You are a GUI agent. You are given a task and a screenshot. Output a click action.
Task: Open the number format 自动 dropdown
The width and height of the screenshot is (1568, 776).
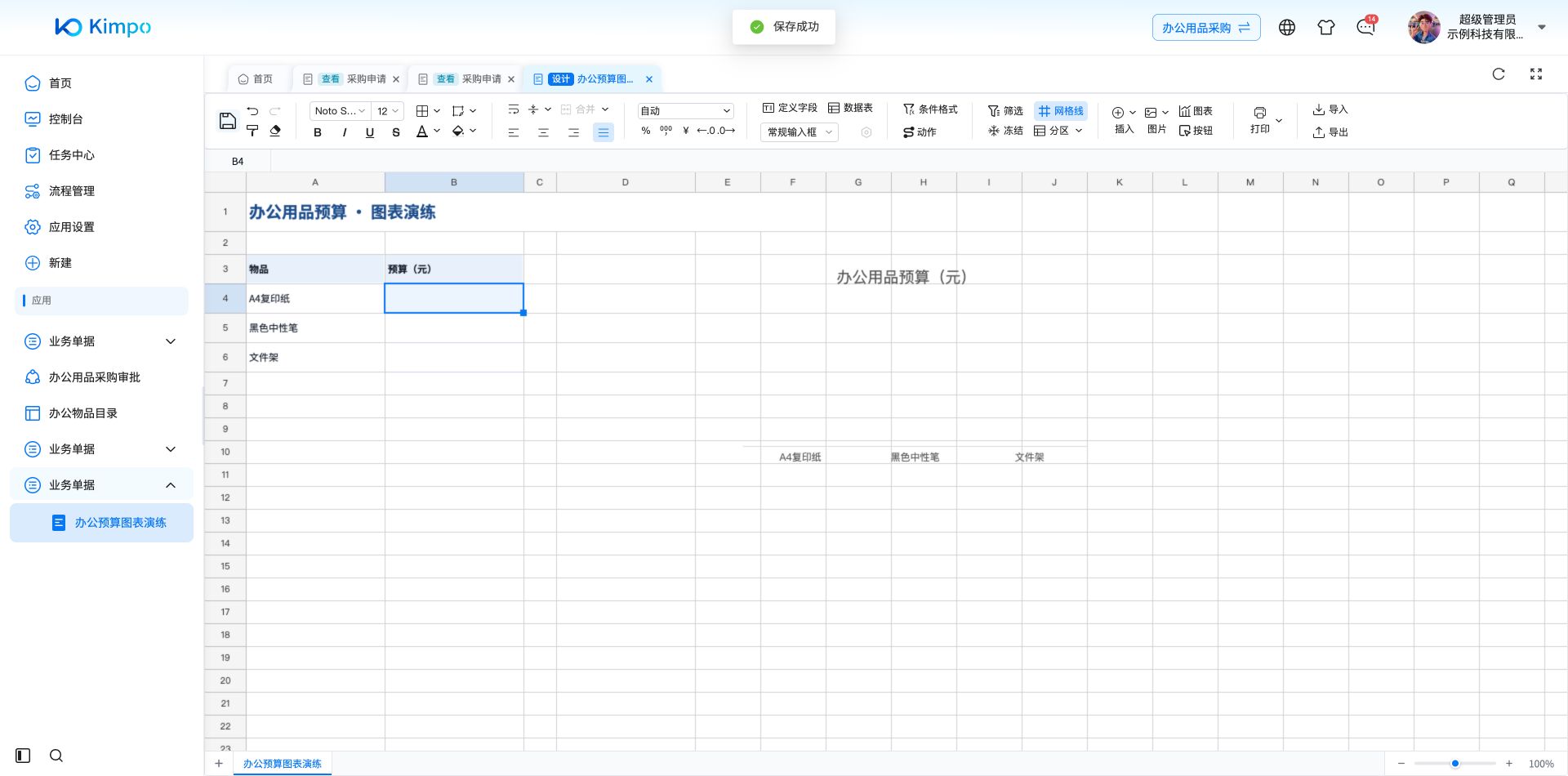685,111
